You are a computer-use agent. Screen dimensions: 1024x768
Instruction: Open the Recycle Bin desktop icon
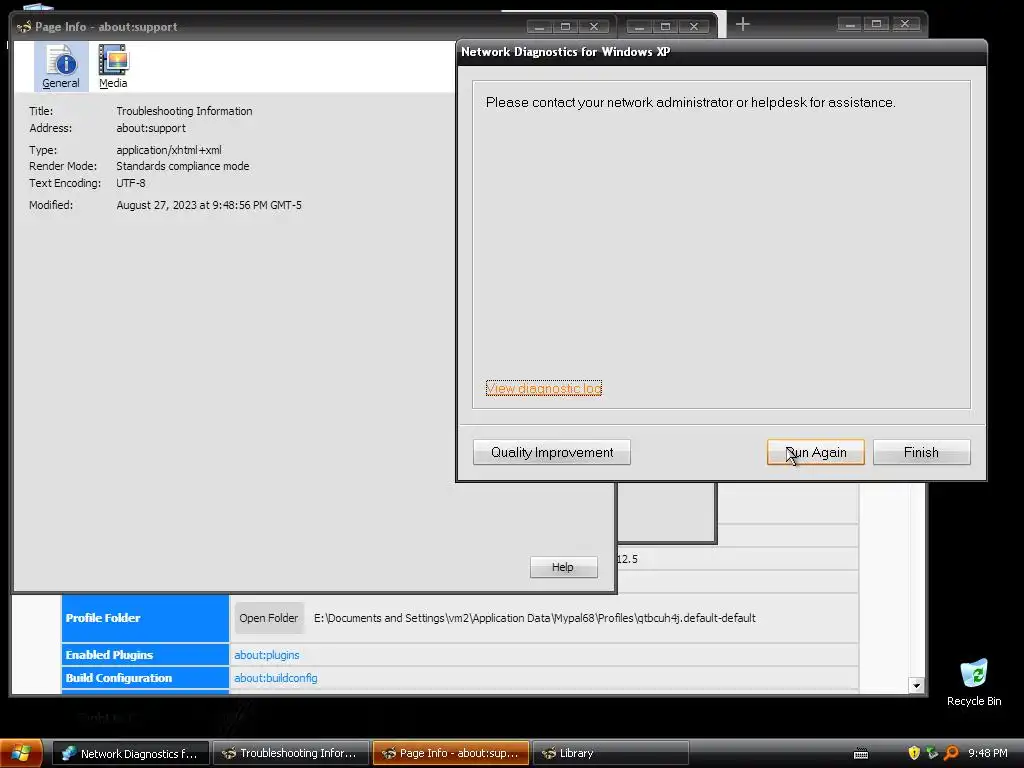click(974, 682)
